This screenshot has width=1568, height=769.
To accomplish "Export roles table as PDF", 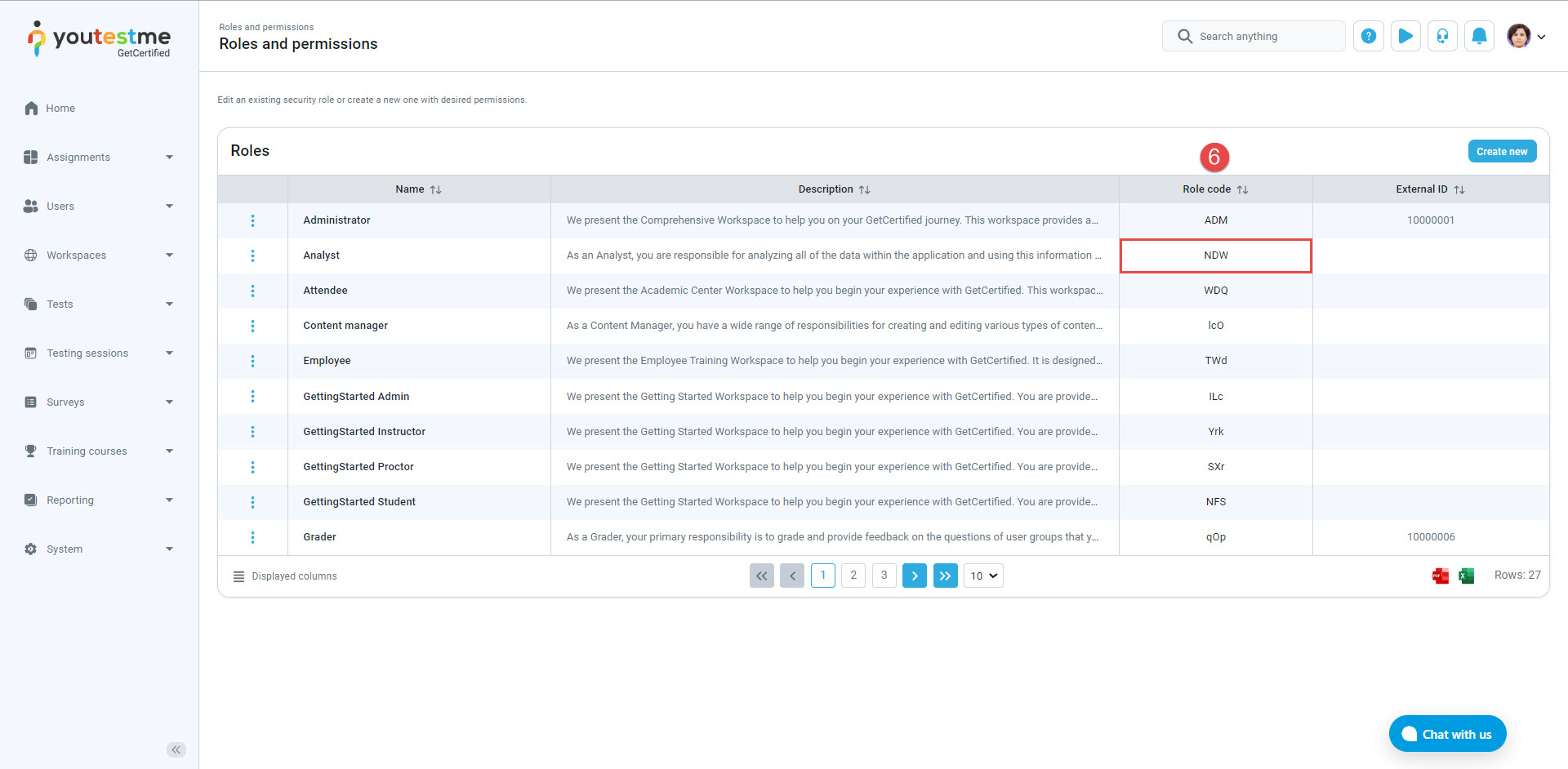I will click(1440, 576).
